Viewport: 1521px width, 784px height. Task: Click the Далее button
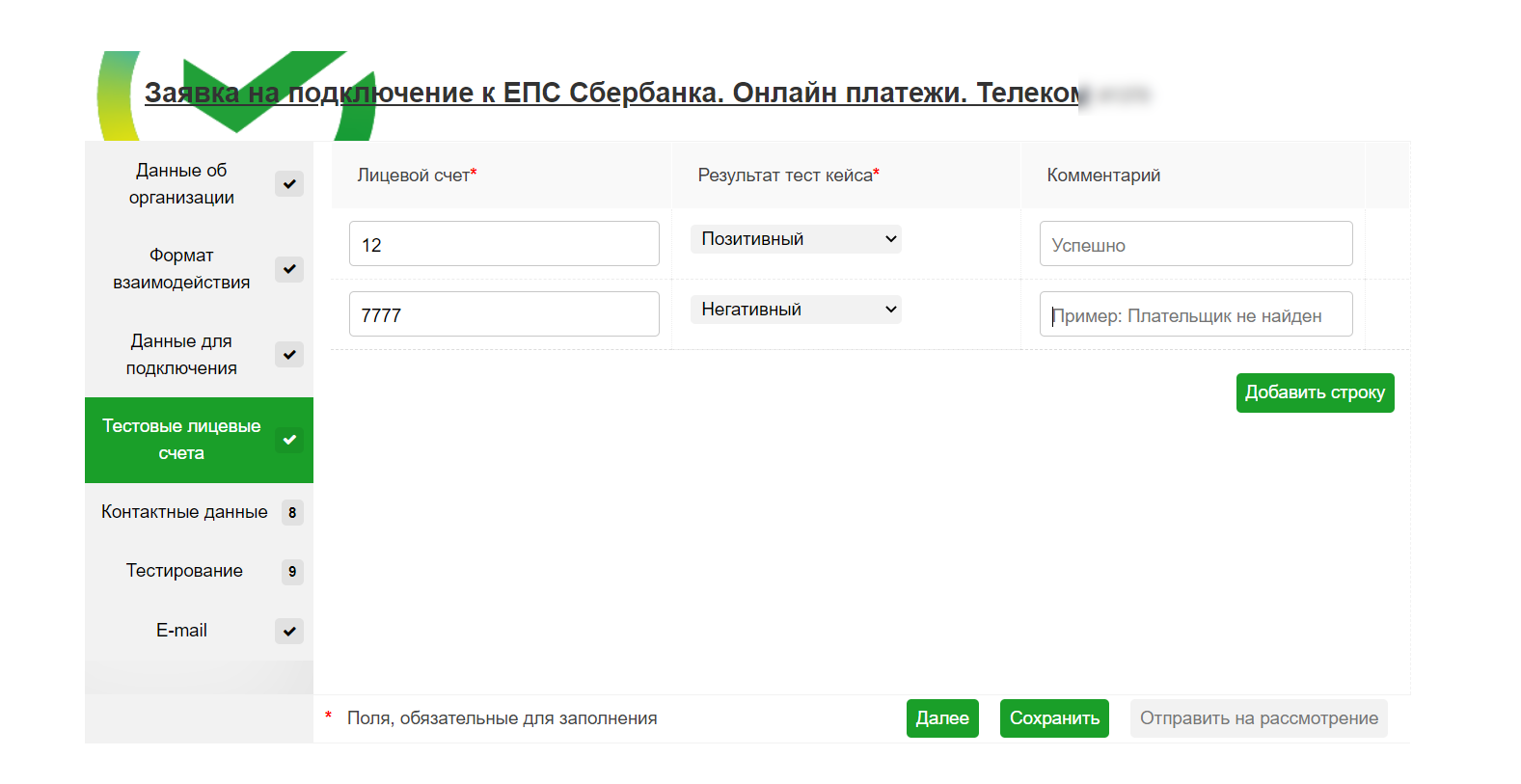942,718
